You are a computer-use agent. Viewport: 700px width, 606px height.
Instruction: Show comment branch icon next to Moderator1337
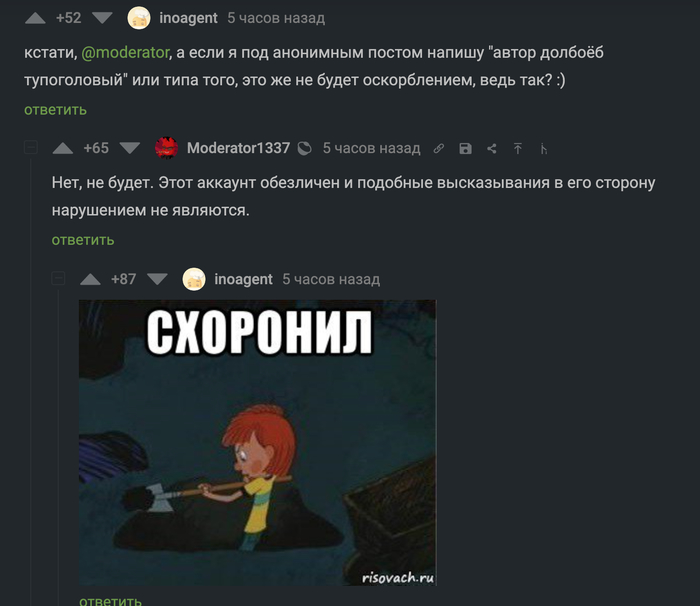click(543, 149)
